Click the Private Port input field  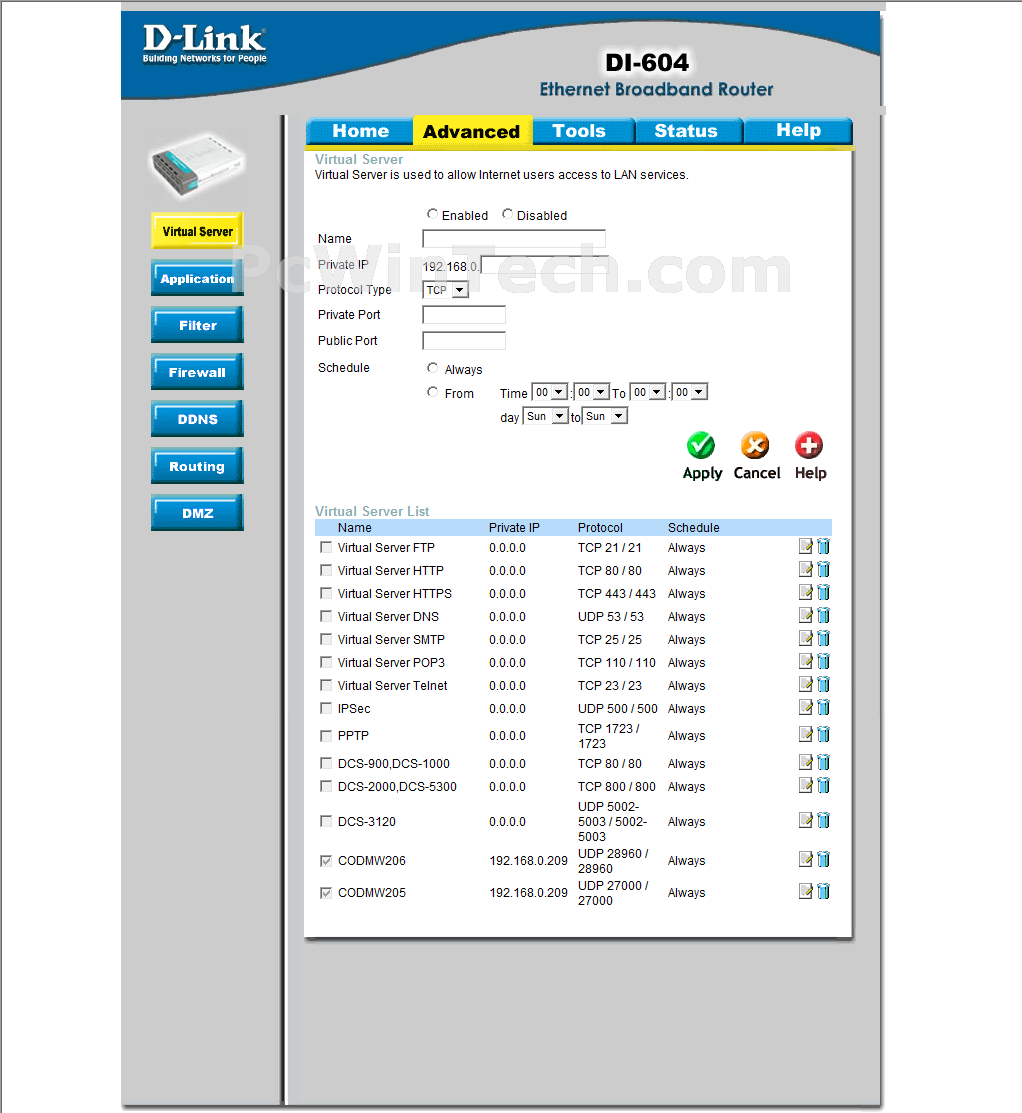pyautogui.click(x=464, y=314)
